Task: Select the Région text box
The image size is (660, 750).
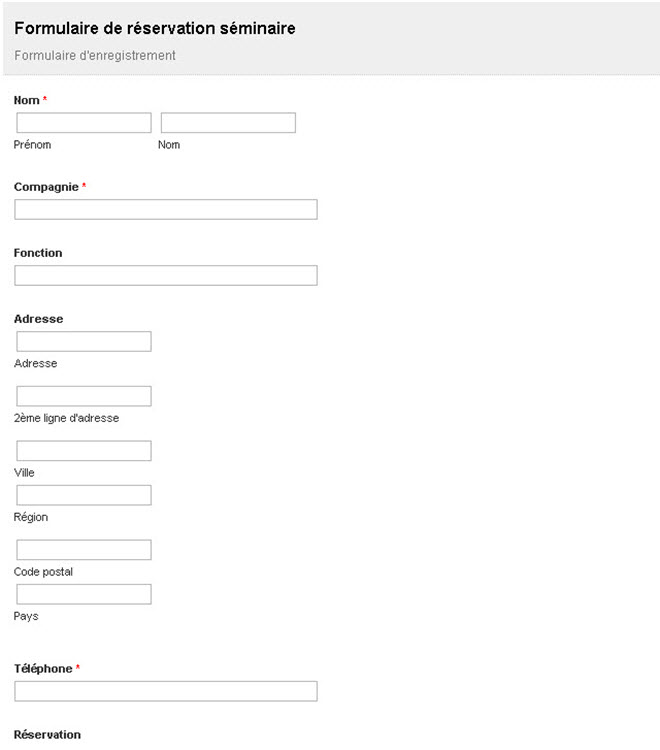Action: point(83,495)
